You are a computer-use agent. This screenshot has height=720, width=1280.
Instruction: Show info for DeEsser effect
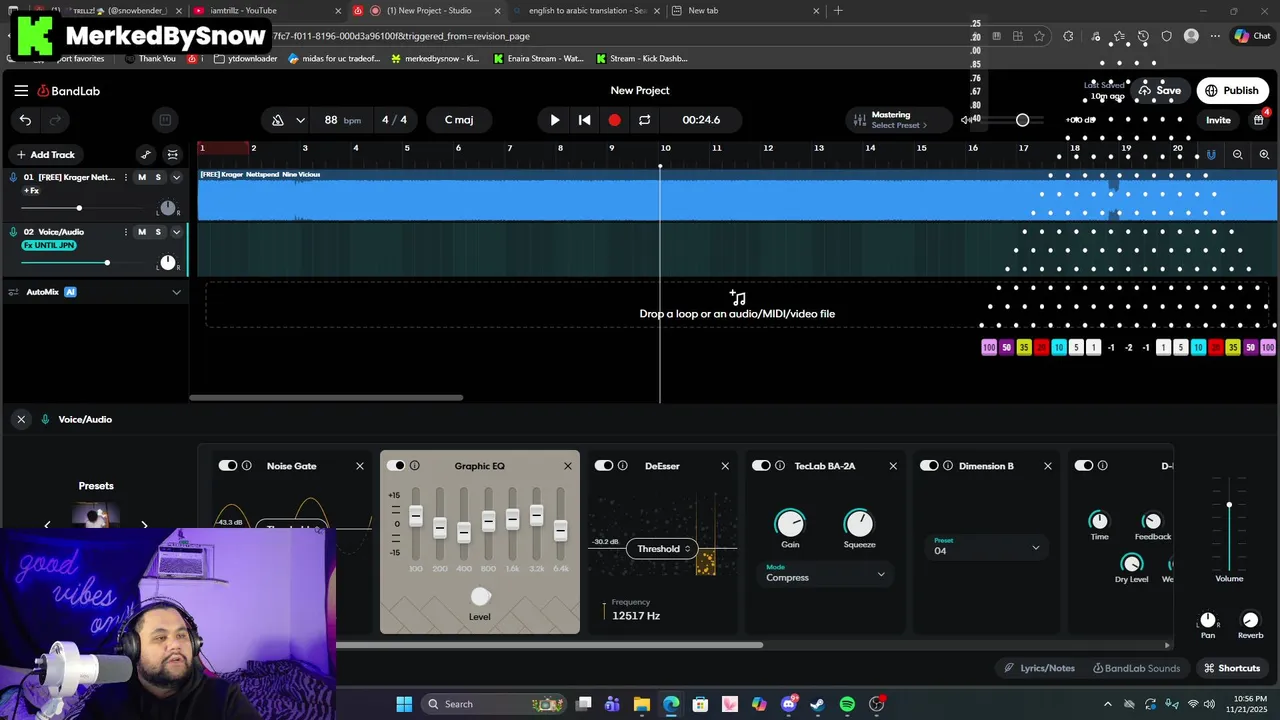pyautogui.click(x=622, y=466)
